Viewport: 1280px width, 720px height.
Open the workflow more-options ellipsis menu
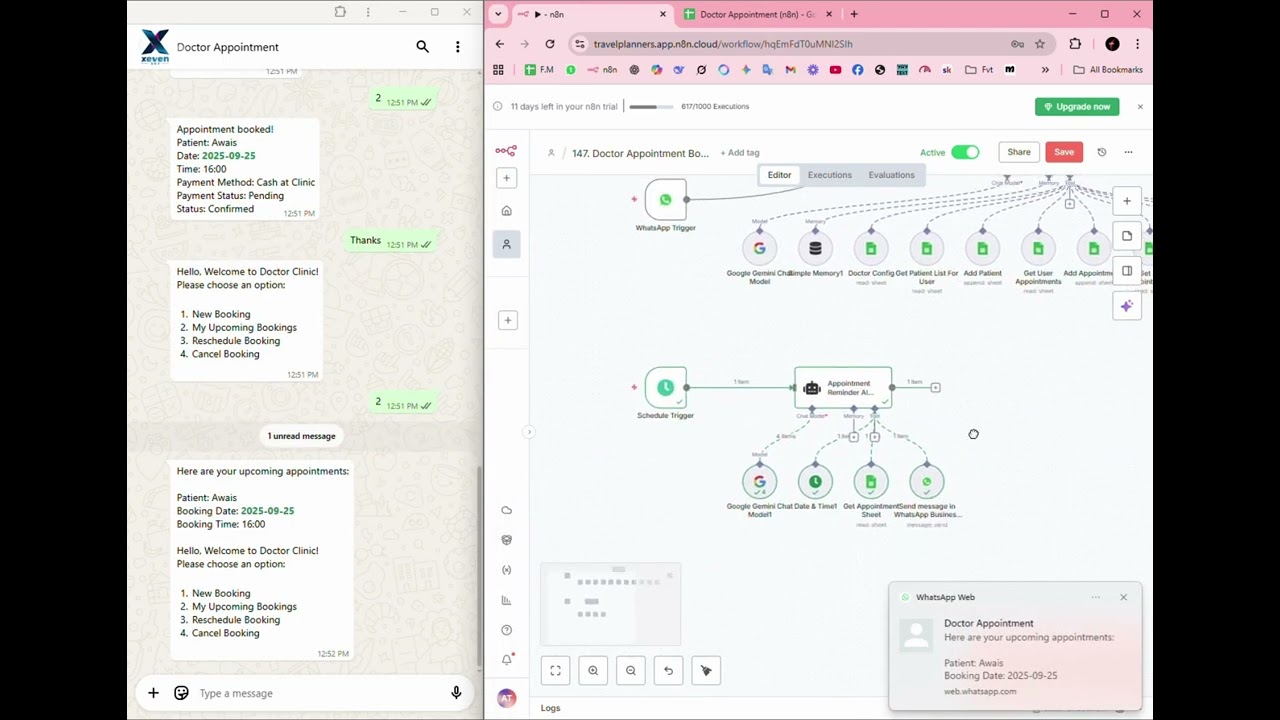point(1128,152)
